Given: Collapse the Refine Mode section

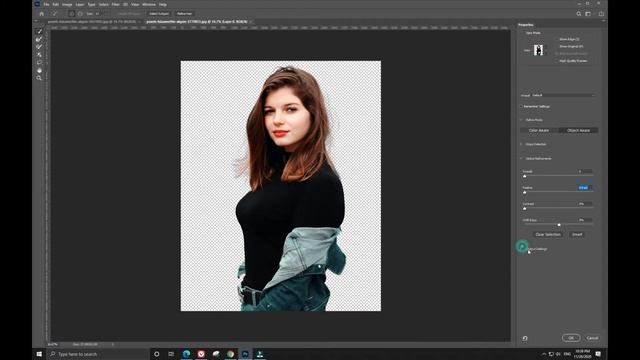Looking at the screenshot, I should 522,120.
